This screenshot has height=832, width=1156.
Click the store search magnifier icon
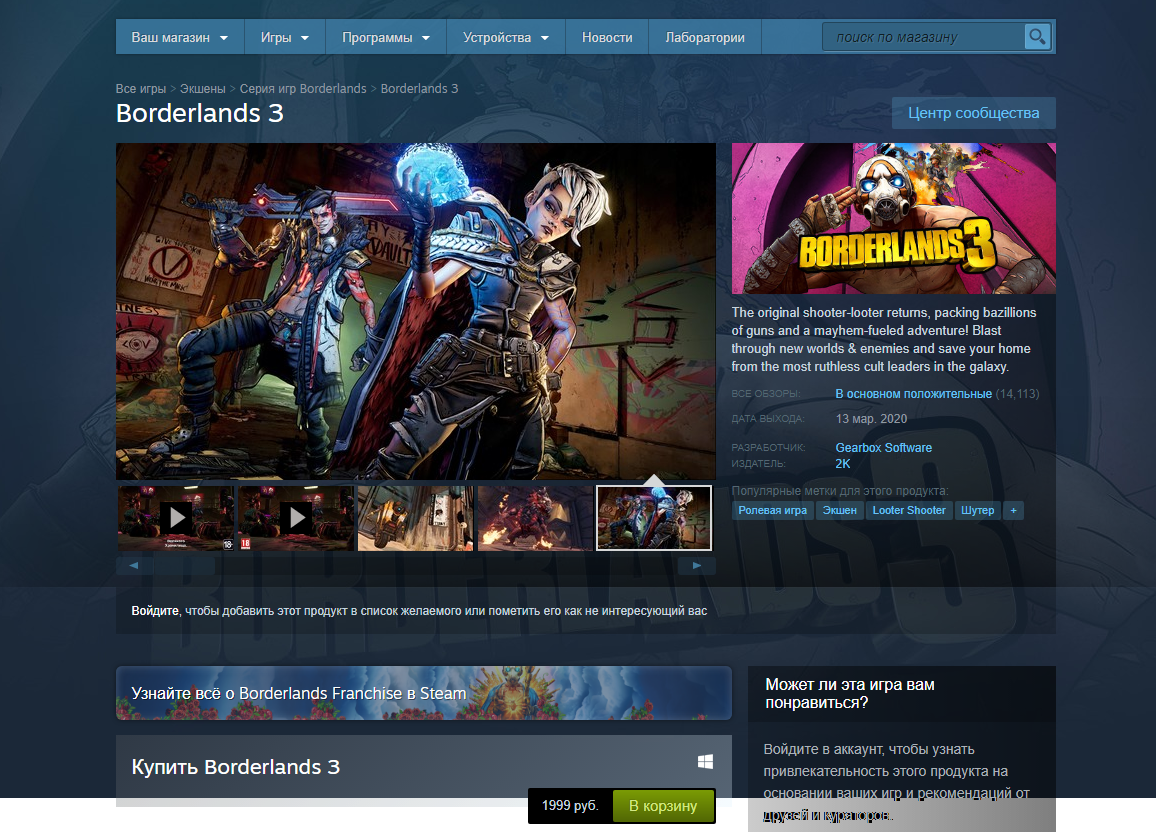[1037, 36]
